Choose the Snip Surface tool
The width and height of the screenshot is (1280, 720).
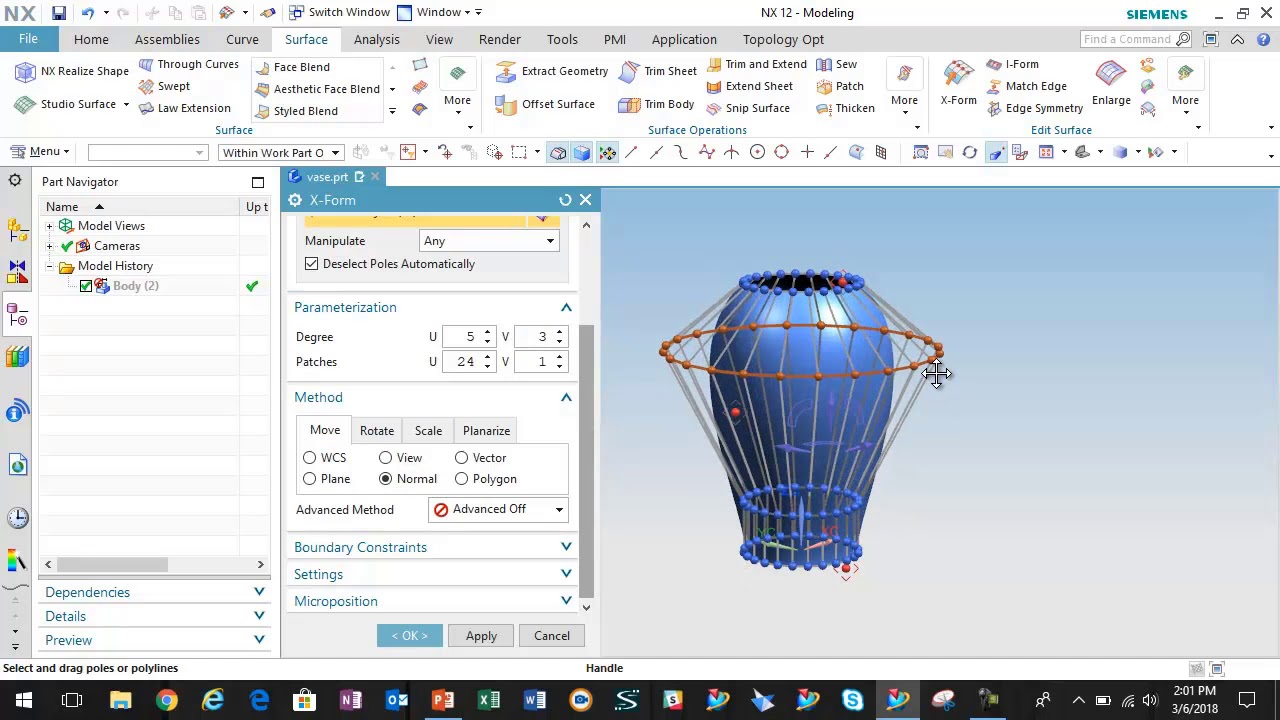(748, 108)
